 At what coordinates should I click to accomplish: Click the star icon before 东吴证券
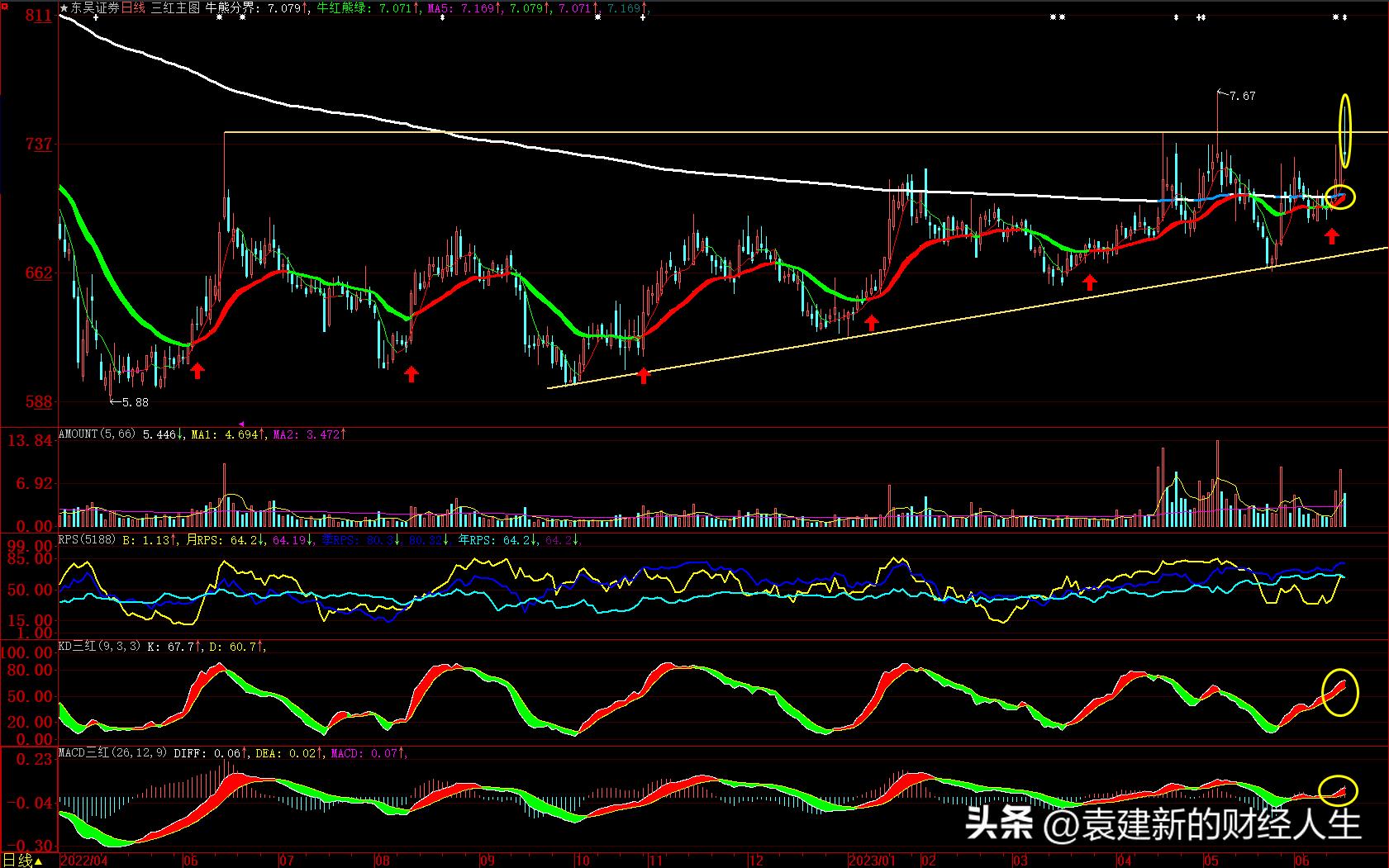[x=64, y=8]
